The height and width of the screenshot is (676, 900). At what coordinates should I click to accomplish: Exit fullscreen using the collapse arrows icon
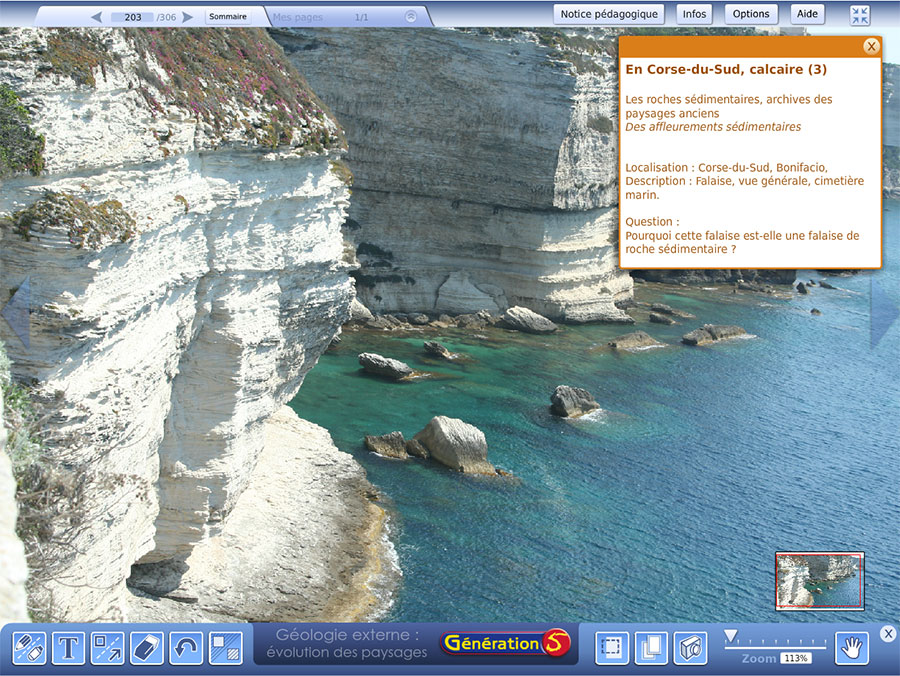click(x=860, y=15)
